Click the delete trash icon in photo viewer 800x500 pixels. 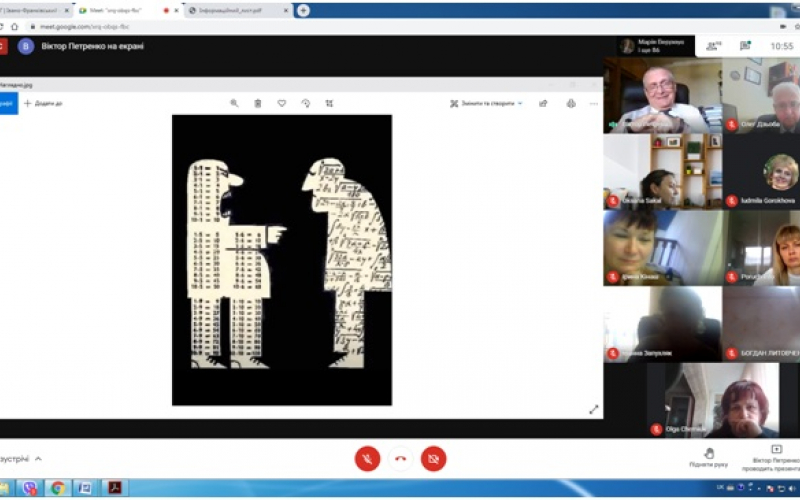point(258,103)
